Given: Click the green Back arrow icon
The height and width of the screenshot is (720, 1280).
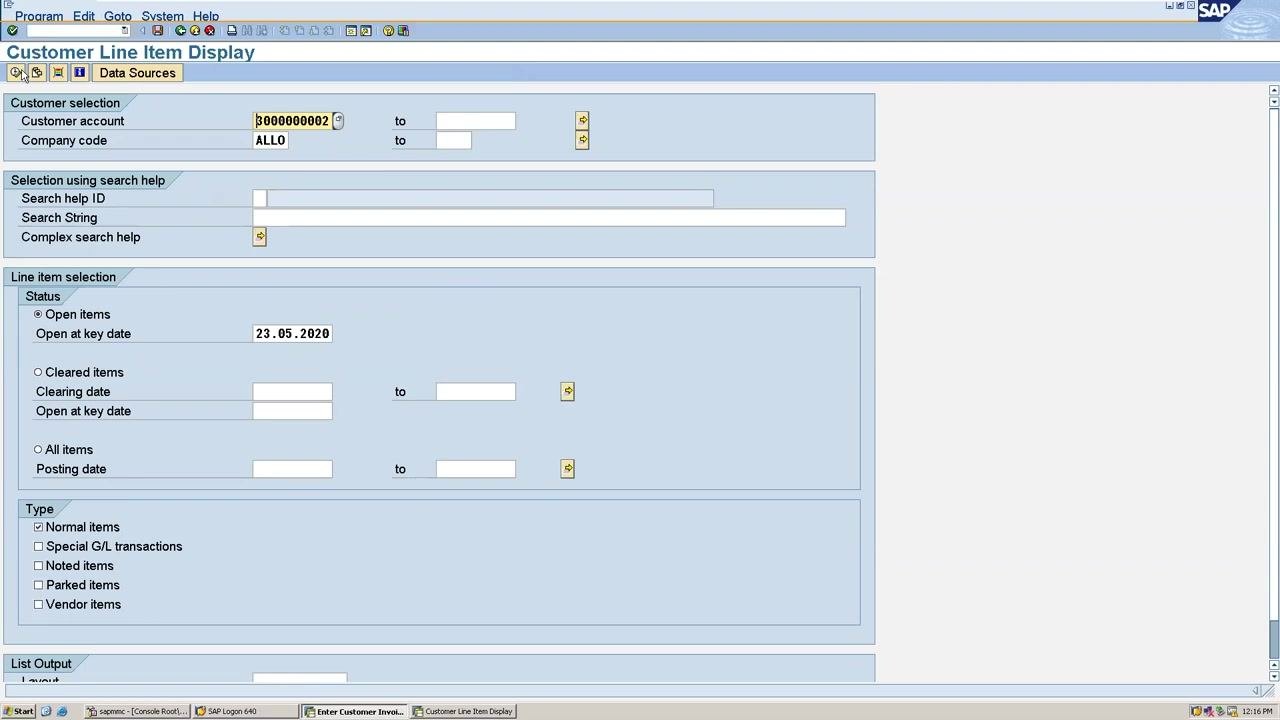Looking at the screenshot, I should (x=180, y=31).
